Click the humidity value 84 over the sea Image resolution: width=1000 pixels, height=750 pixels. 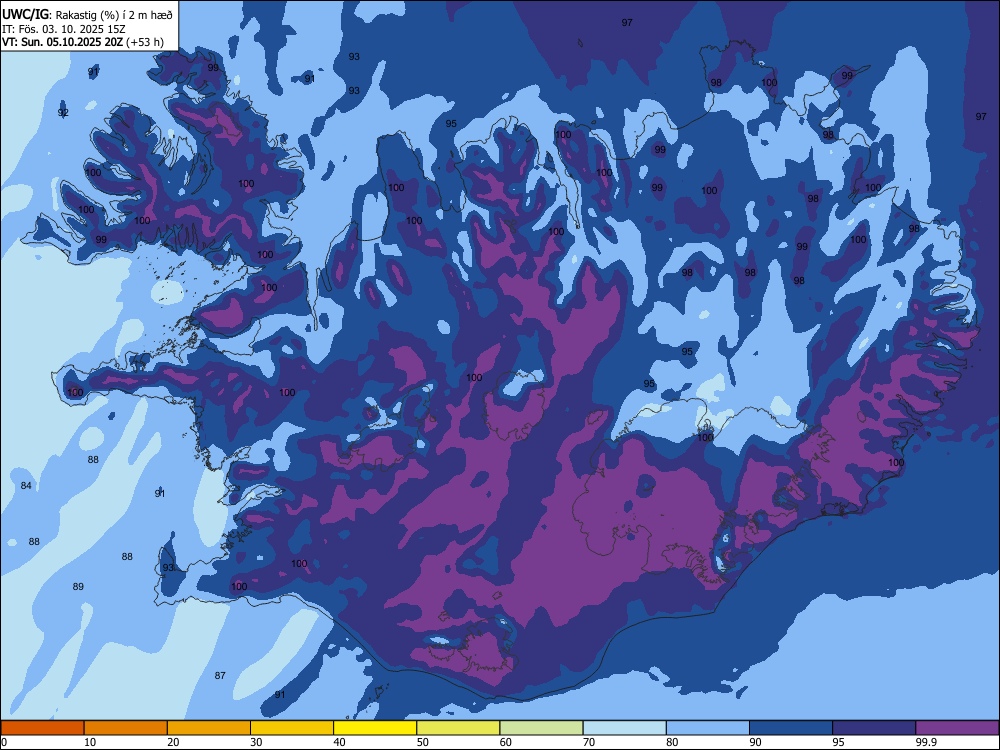coord(26,486)
